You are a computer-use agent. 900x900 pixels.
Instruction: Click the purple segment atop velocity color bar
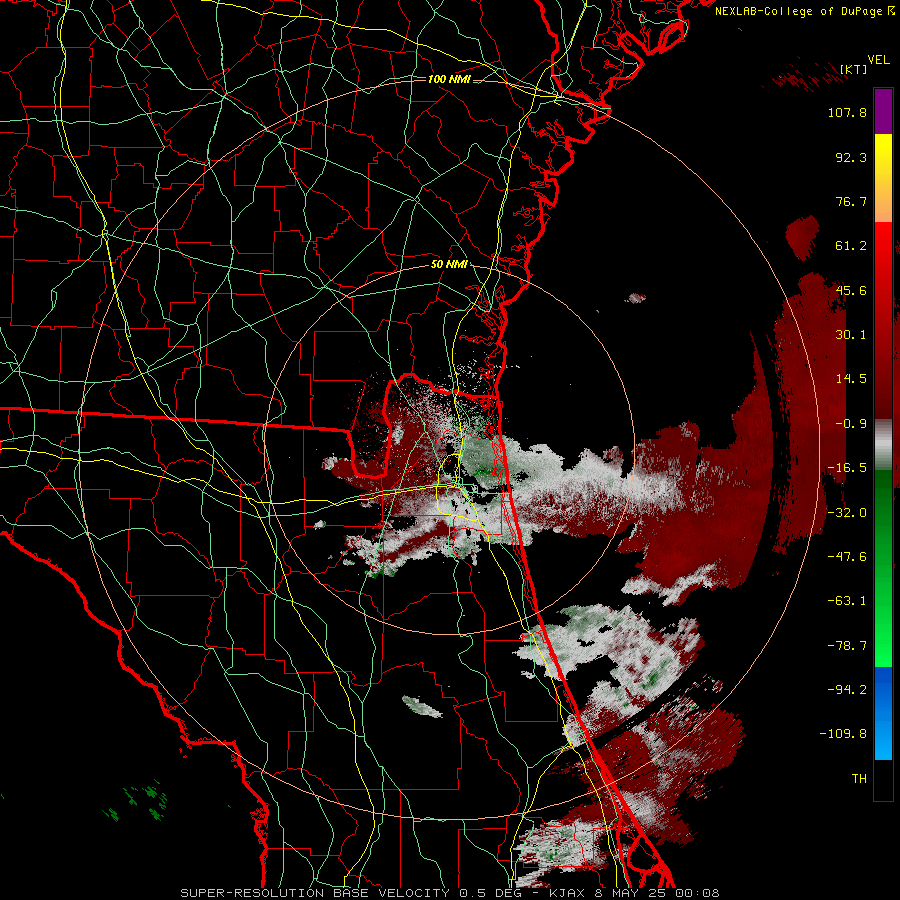pos(883,111)
